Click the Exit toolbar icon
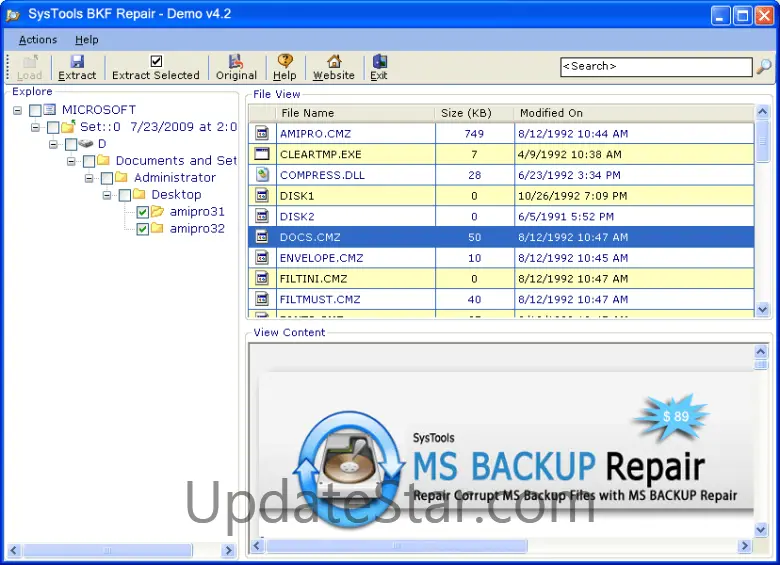This screenshot has height=565, width=780. tap(380, 61)
